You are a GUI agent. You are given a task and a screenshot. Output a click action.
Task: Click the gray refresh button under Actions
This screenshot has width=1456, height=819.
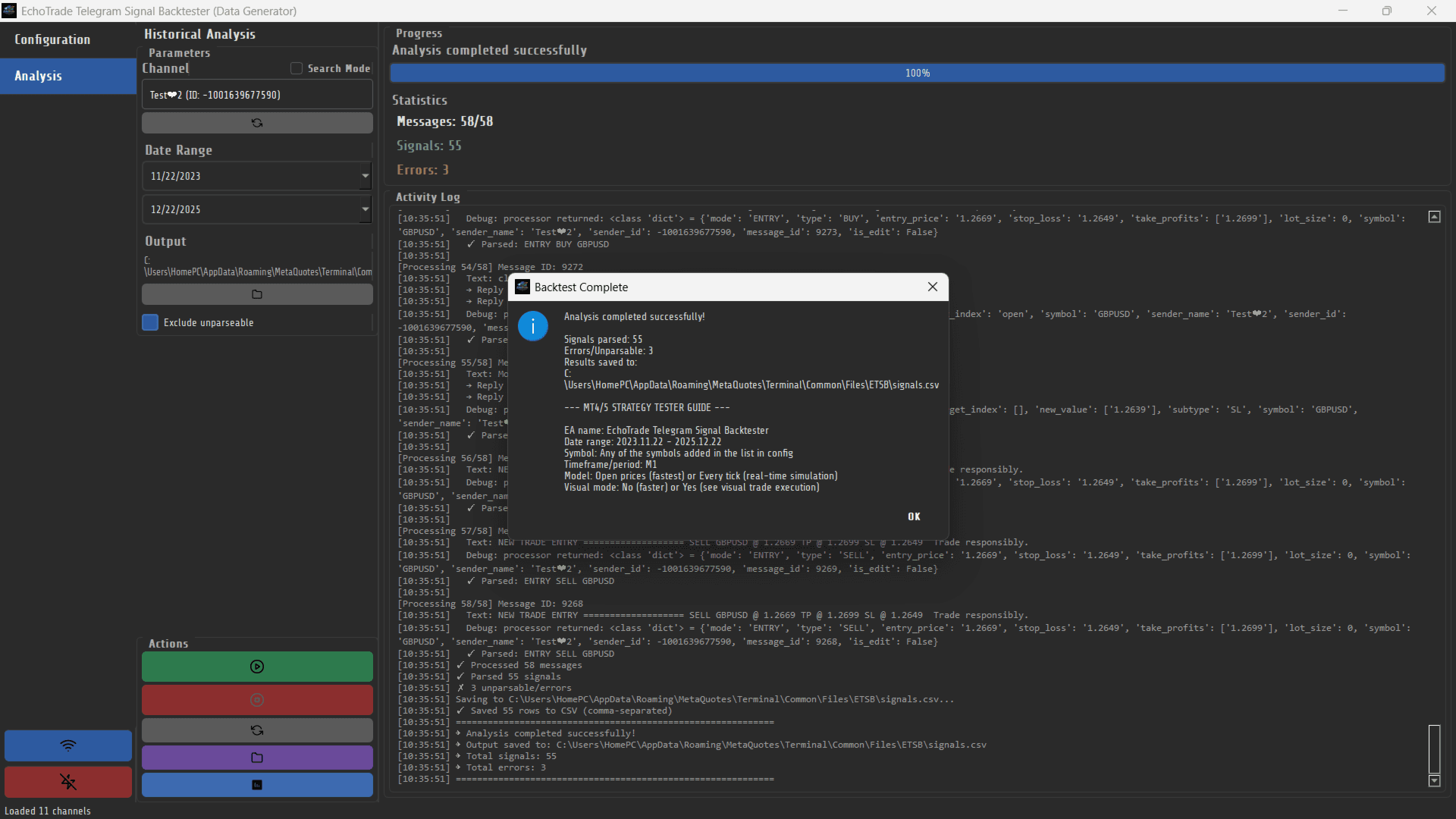[257, 730]
